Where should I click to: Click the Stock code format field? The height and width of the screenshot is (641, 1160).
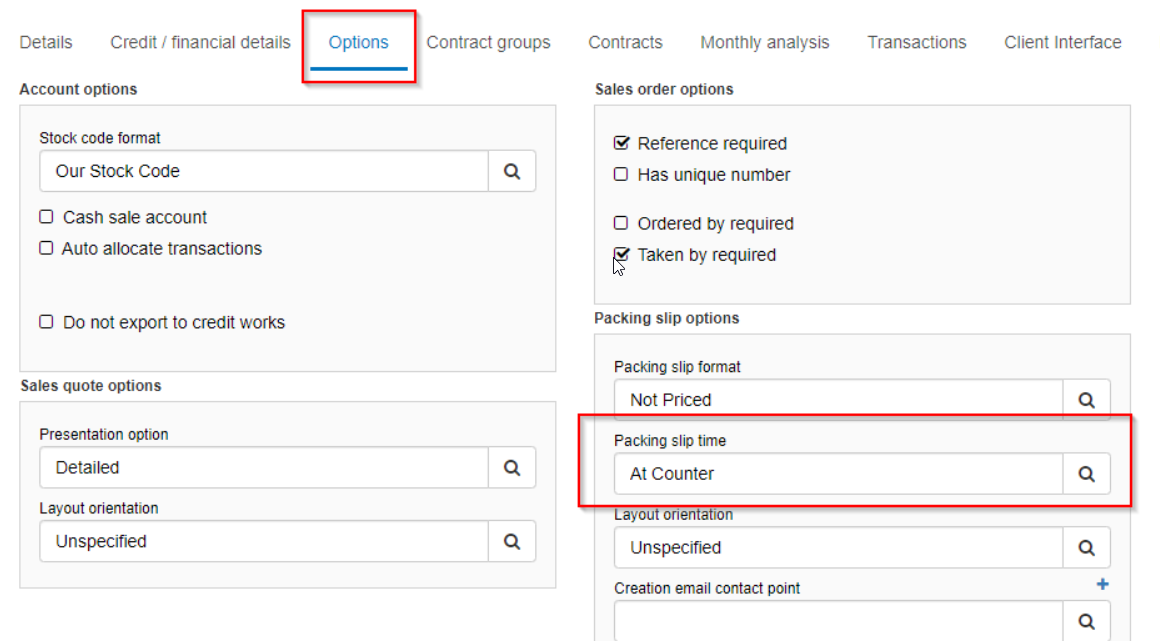(x=264, y=171)
